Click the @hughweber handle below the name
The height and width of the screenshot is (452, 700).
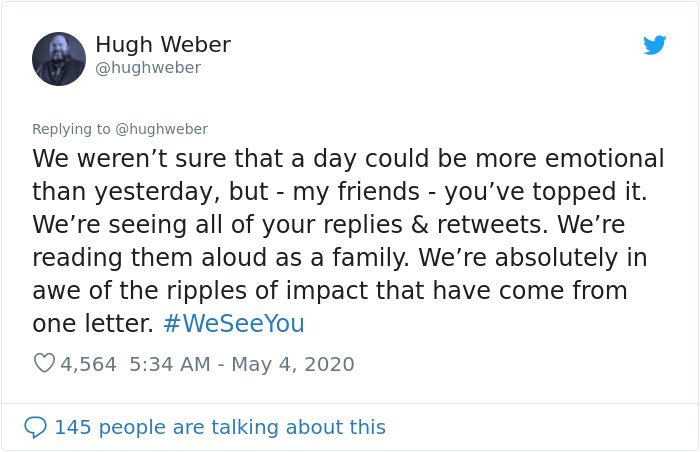(x=148, y=68)
